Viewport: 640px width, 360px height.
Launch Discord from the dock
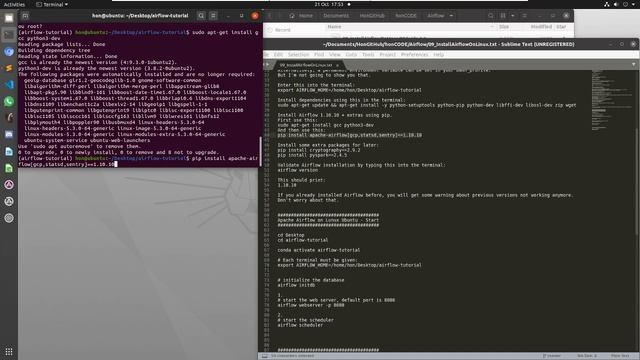click(9, 135)
